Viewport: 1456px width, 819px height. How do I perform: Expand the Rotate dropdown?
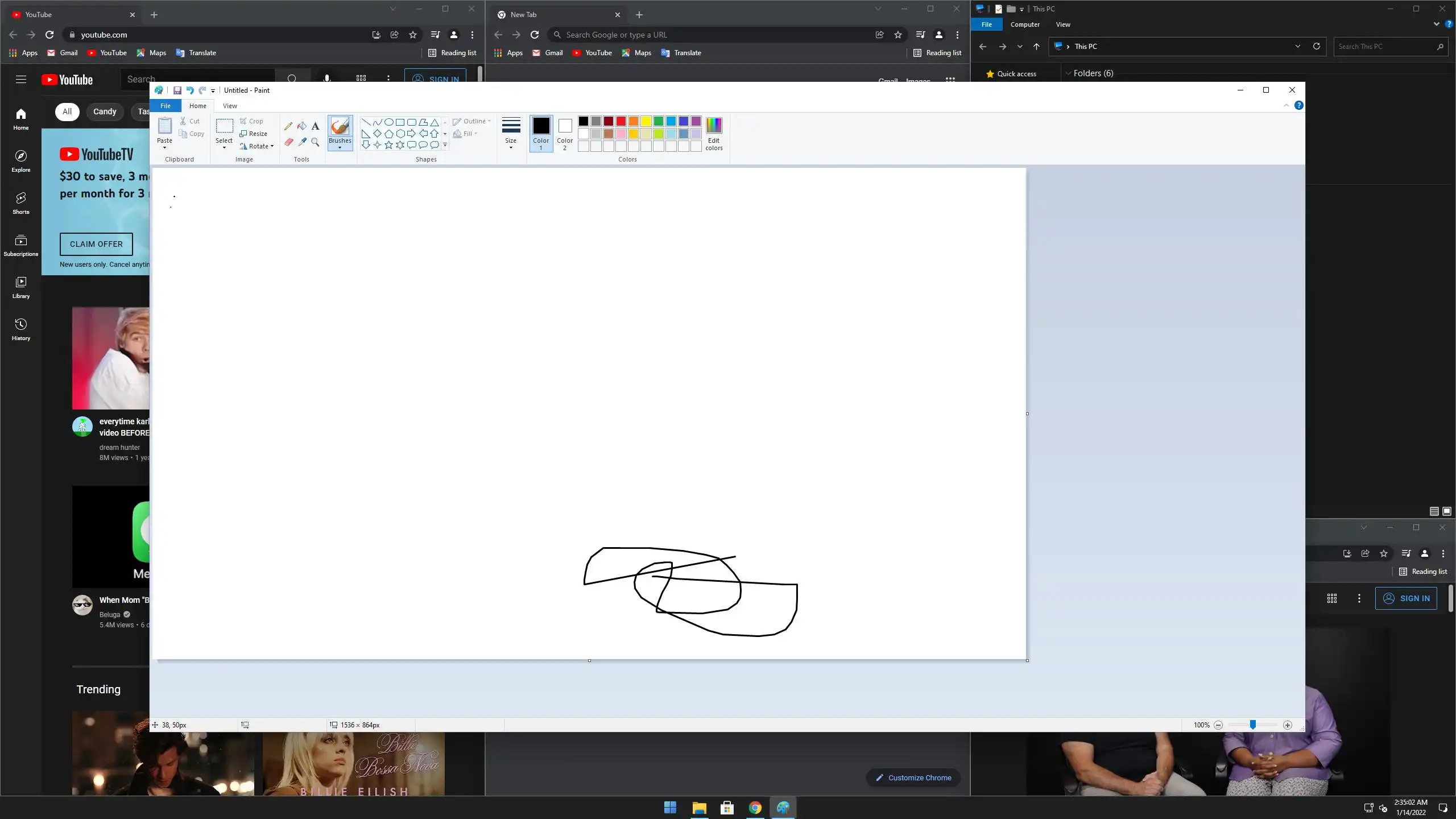[272, 146]
